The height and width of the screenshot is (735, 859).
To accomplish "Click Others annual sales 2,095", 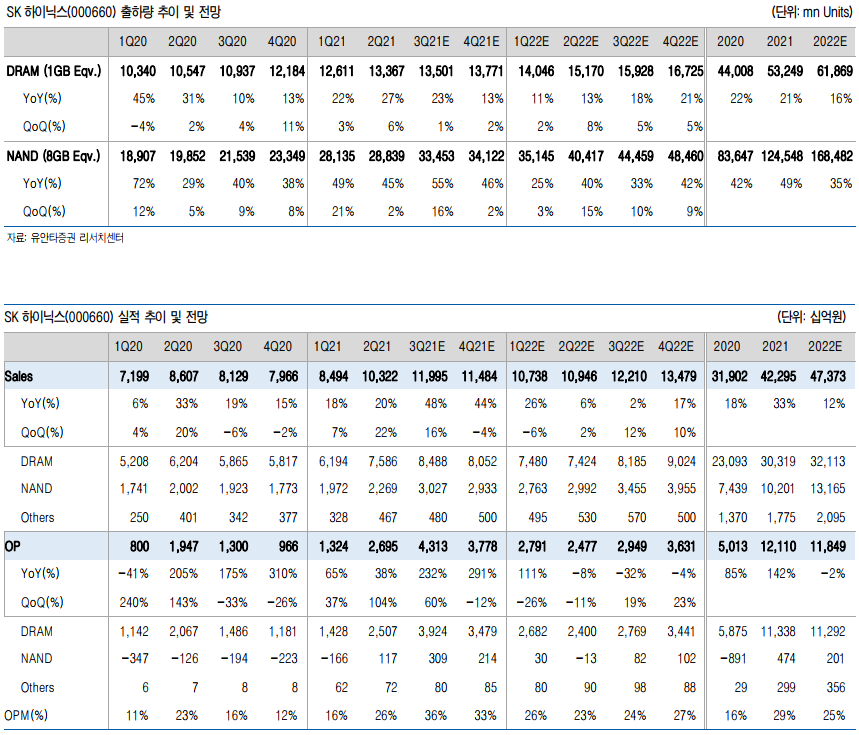I will click(x=831, y=518).
